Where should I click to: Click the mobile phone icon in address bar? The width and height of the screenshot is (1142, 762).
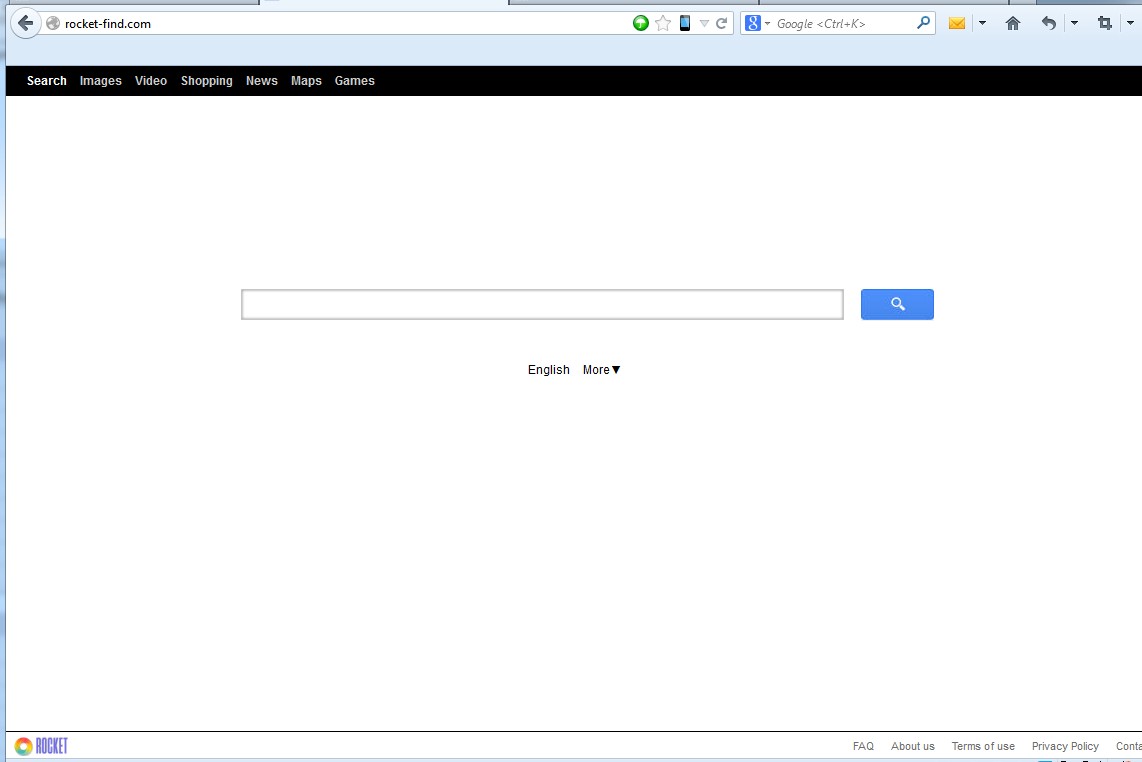(685, 23)
